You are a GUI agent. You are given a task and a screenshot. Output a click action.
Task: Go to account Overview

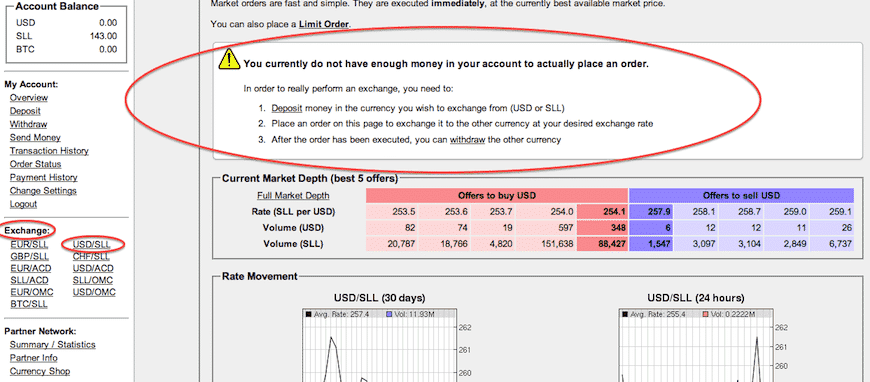pos(29,98)
